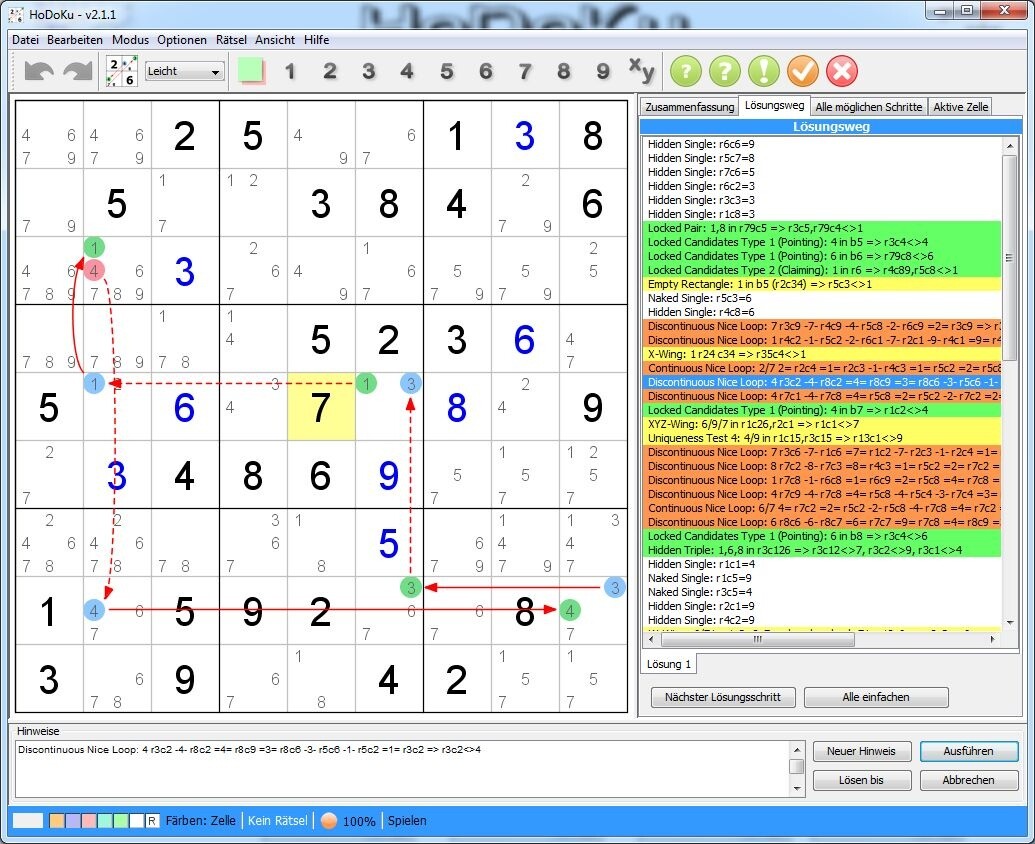The height and width of the screenshot is (844, 1035).
Task: Click the second question mark hint icon
Action: [725, 70]
